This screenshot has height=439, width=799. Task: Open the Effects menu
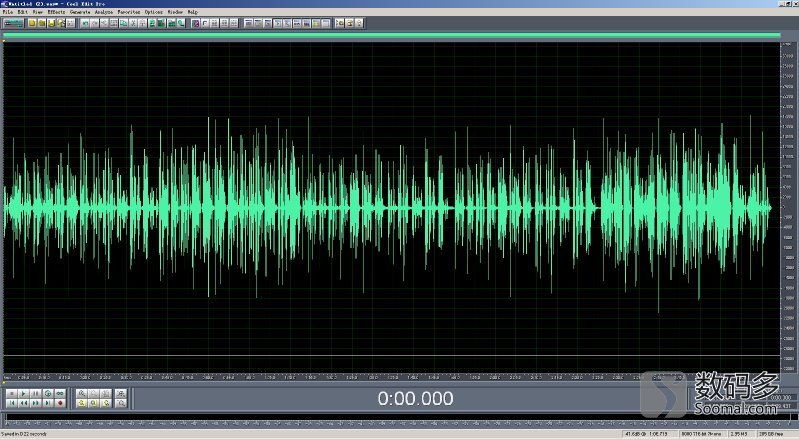click(x=57, y=12)
